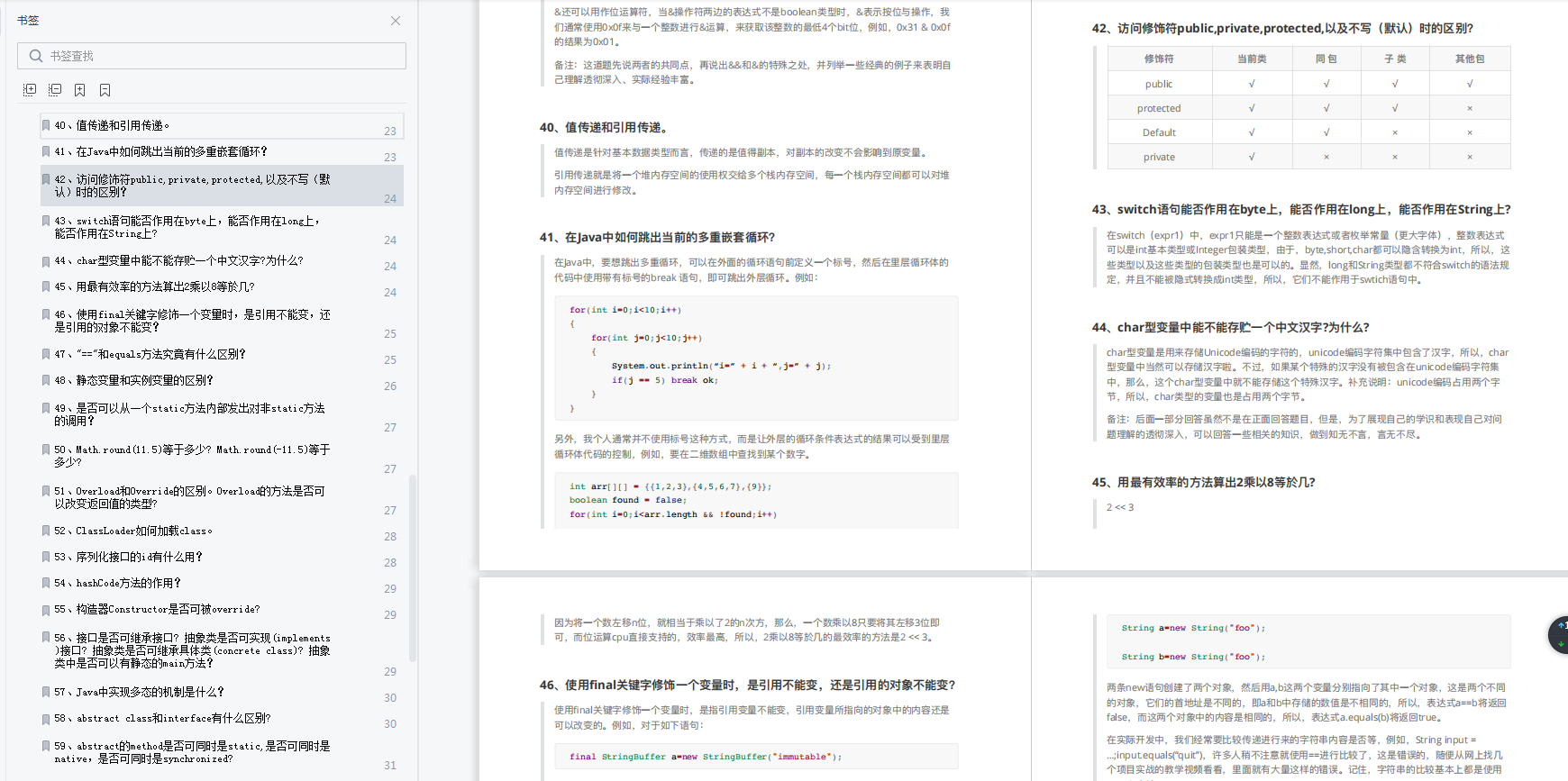Image resolution: width=1568 pixels, height=781 pixels.
Task: Open bookmark 56 on interfaces inheriting interfaces
Action: pos(222,650)
